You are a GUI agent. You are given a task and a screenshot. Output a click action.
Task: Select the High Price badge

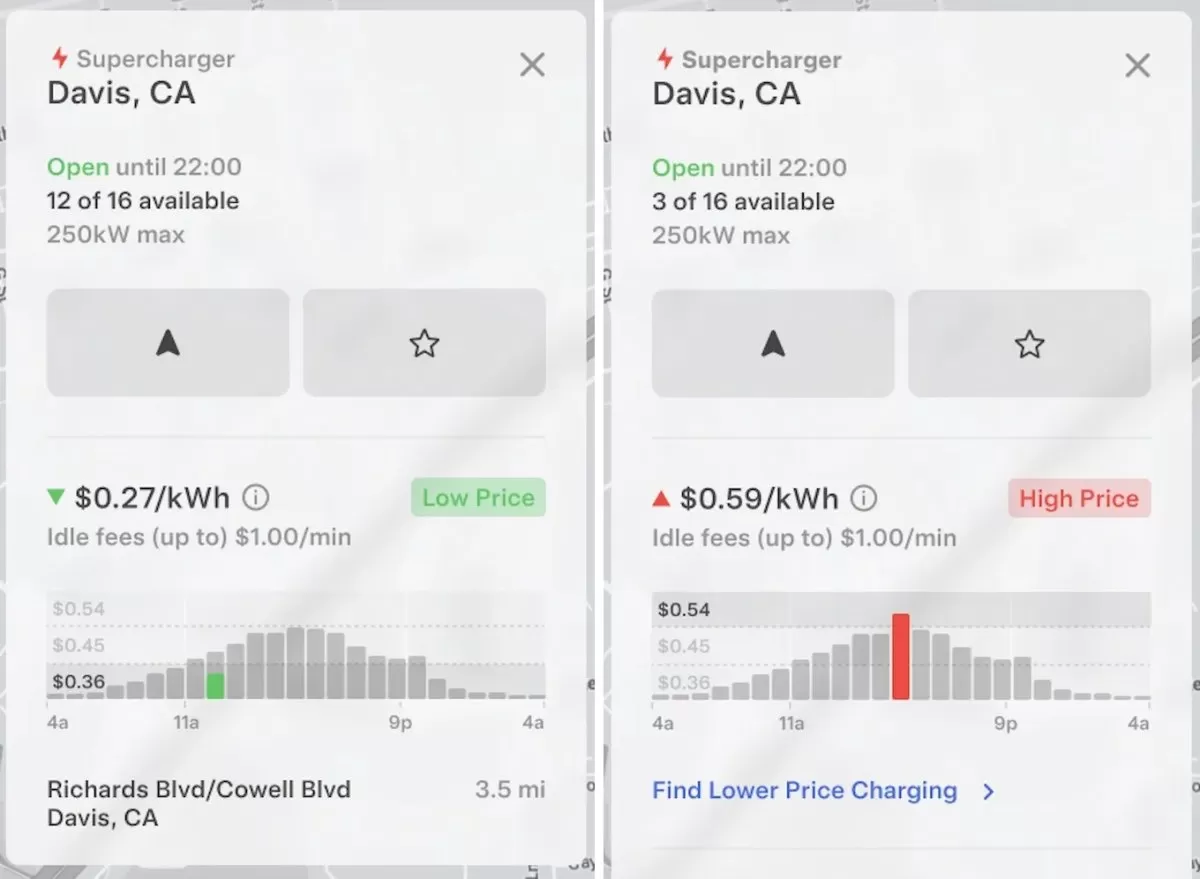click(x=1079, y=499)
